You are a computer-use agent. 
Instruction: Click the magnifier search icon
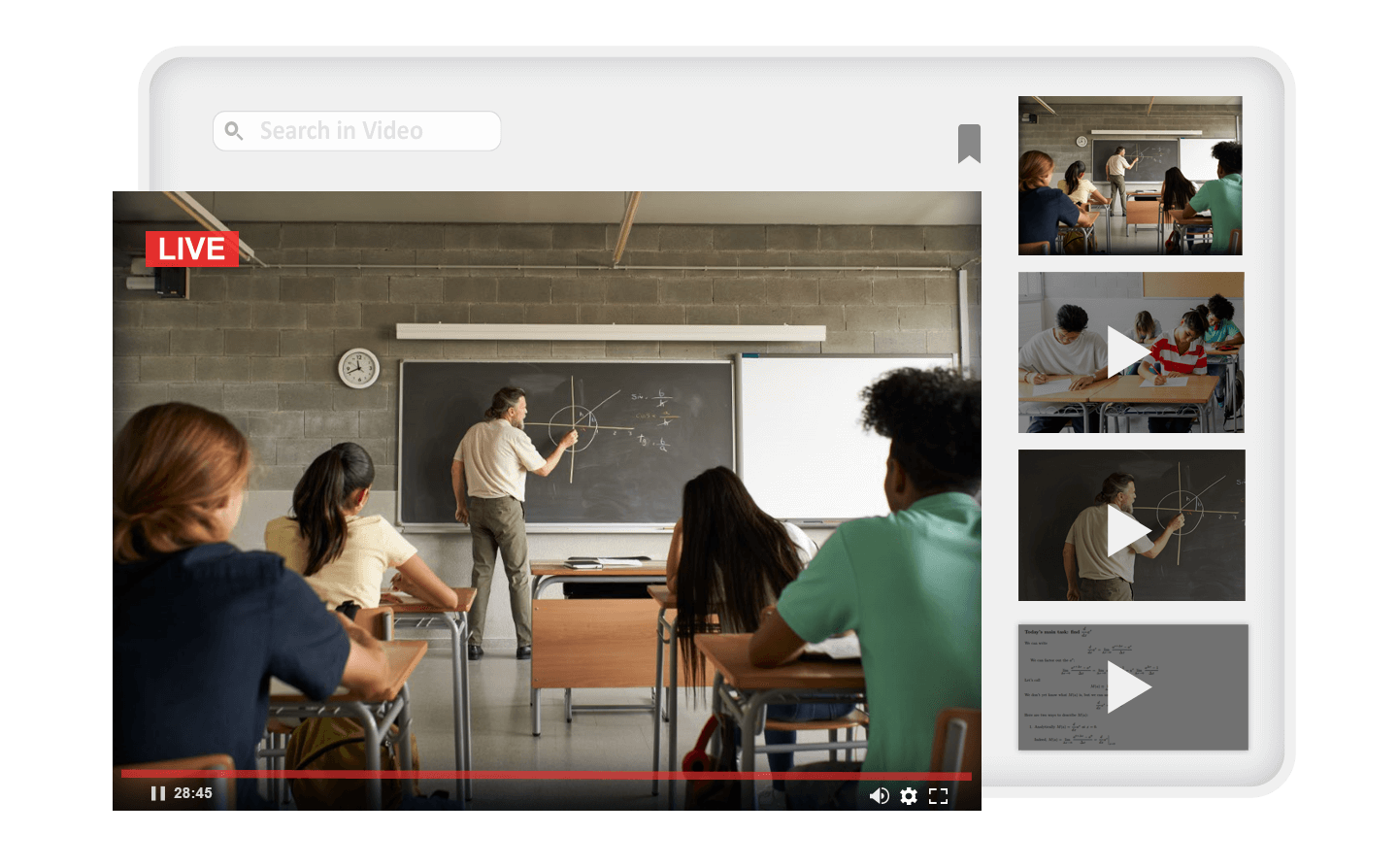[234, 131]
